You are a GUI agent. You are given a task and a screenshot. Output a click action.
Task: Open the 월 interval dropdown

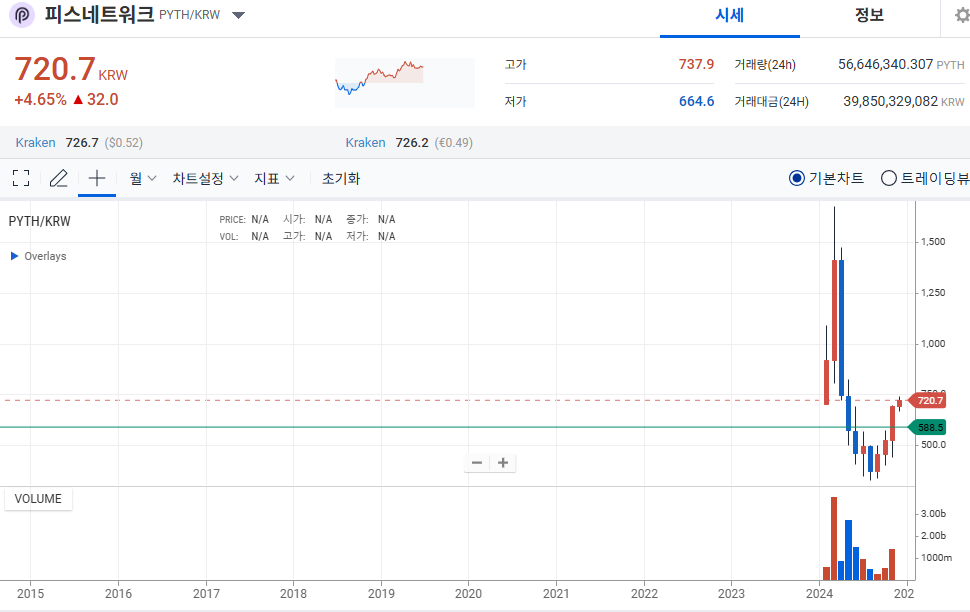[x=142, y=178]
